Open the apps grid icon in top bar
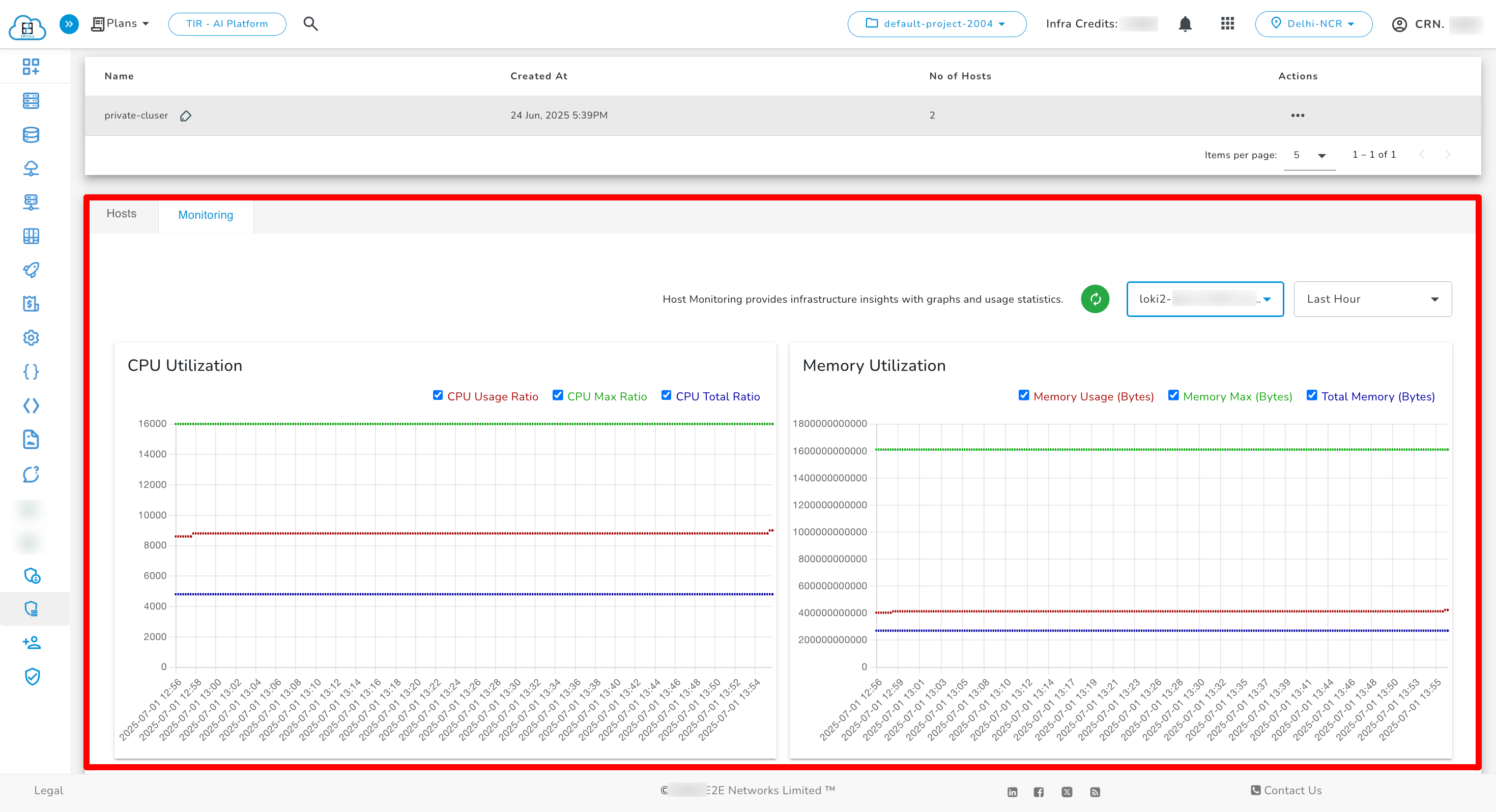Image resolution: width=1496 pixels, height=812 pixels. click(x=1227, y=24)
